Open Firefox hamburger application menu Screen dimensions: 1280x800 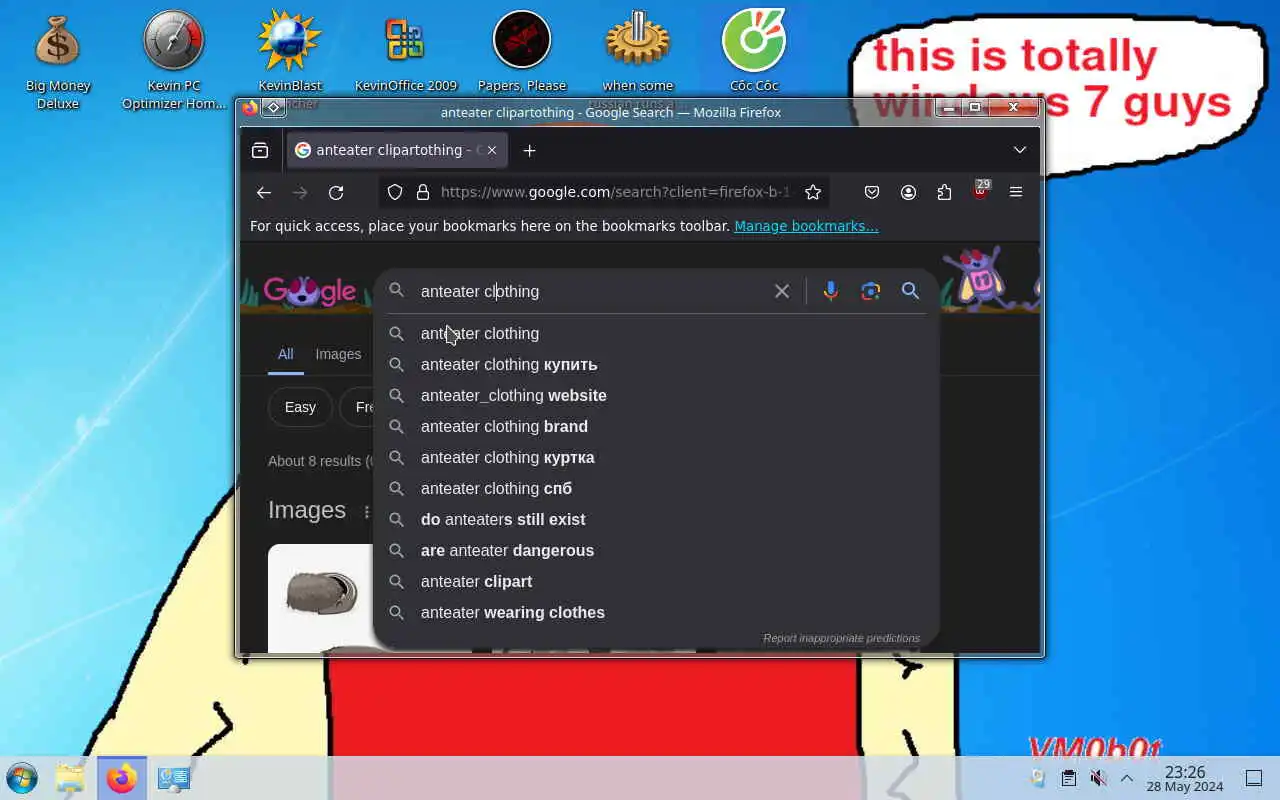[x=1016, y=192]
